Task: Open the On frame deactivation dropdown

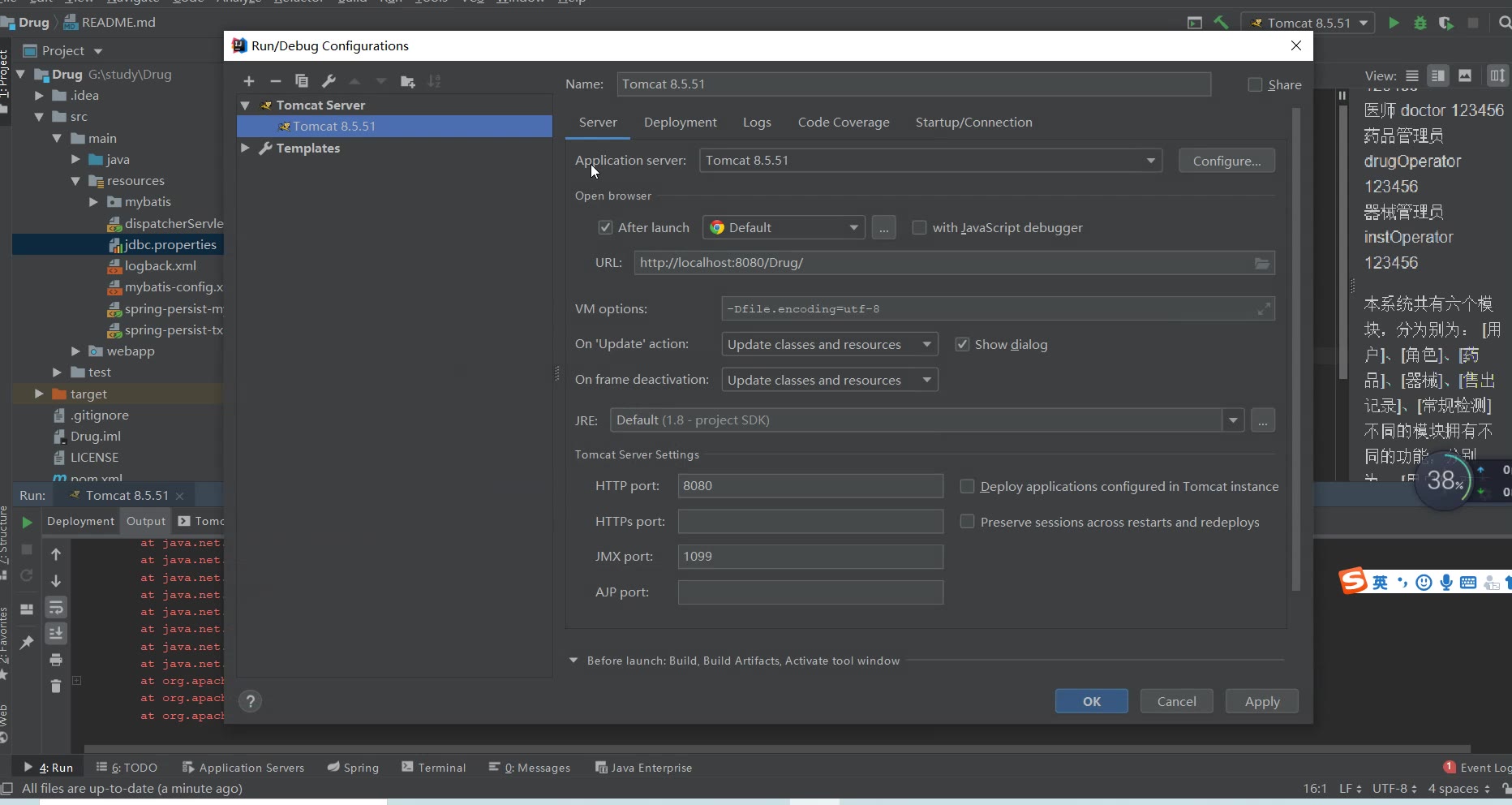Action: point(830,380)
